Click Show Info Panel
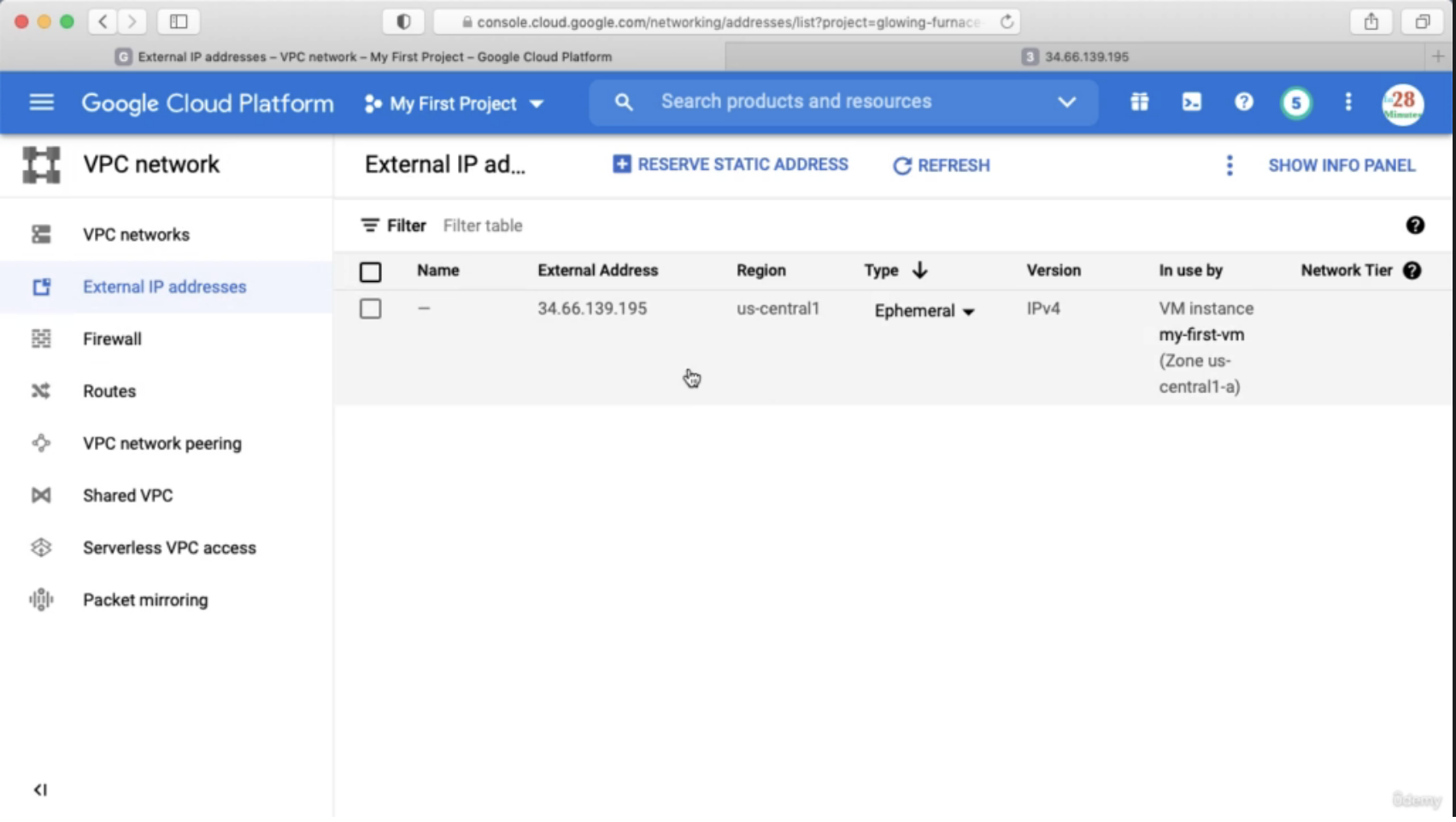The height and width of the screenshot is (822, 1456). pos(1342,166)
